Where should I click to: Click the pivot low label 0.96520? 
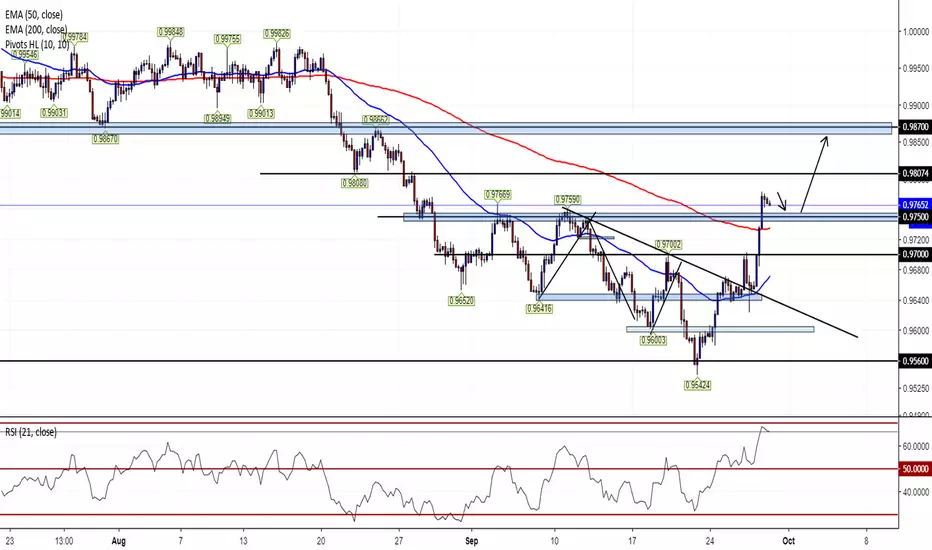coord(462,301)
